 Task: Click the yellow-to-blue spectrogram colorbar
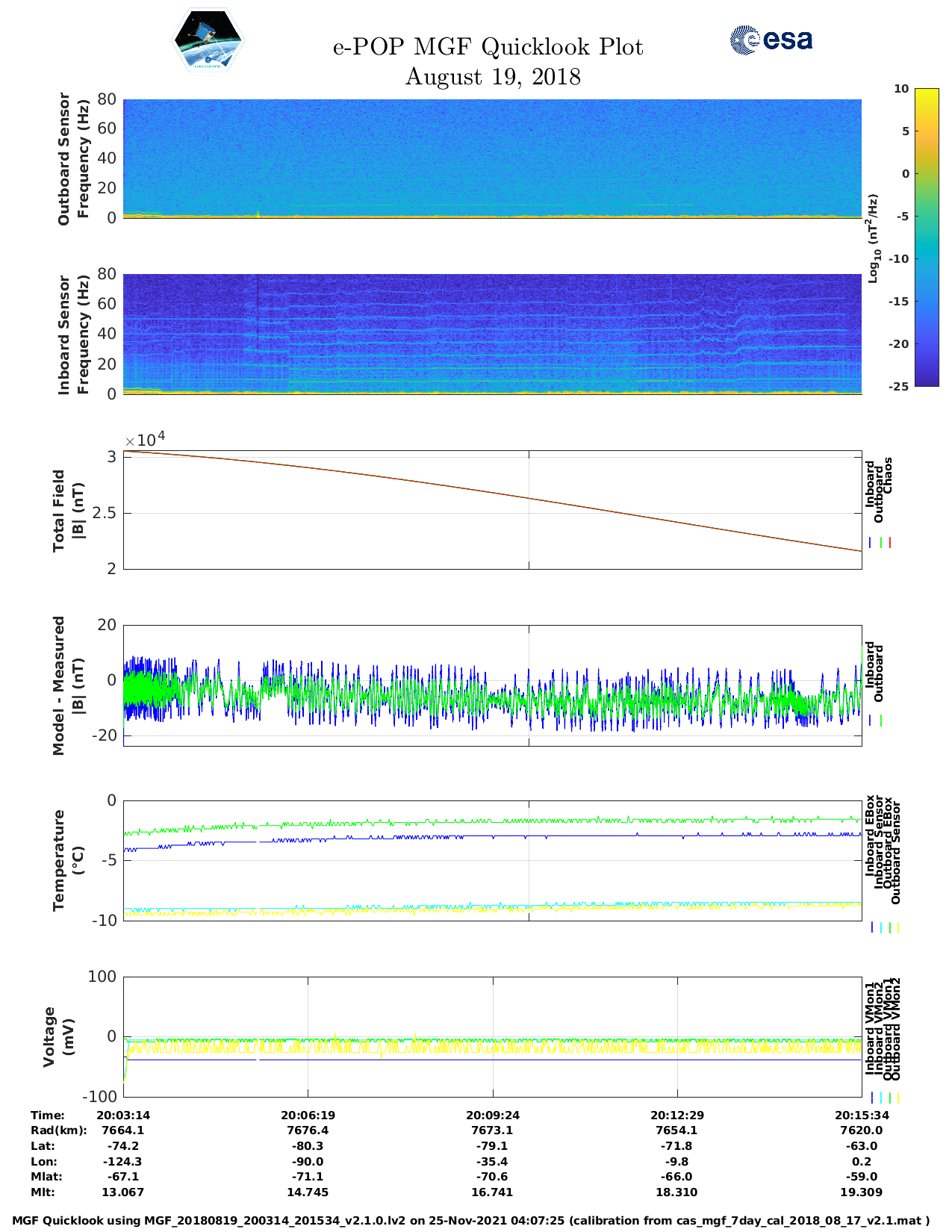pyautogui.click(x=926, y=237)
